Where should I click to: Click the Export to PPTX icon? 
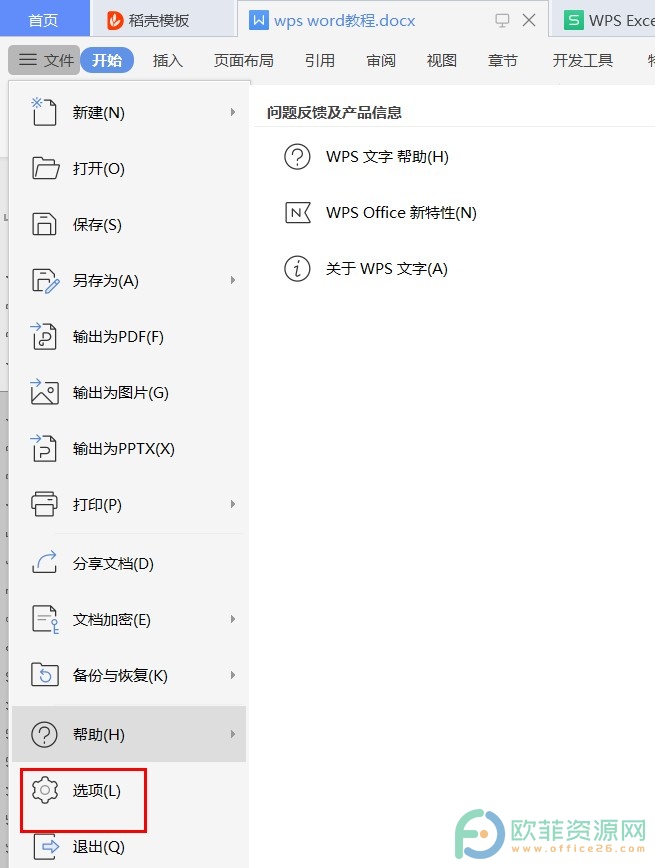44,448
